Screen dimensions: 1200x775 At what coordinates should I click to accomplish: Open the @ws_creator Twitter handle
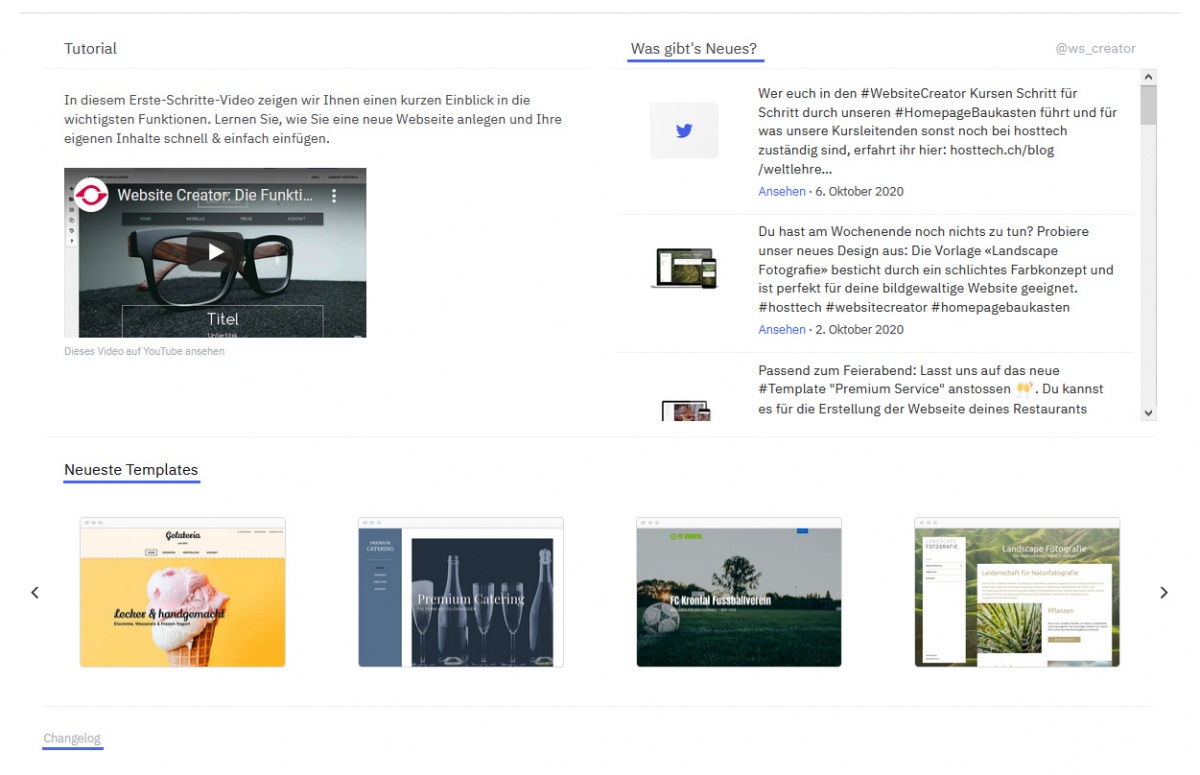coord(1095,48)
